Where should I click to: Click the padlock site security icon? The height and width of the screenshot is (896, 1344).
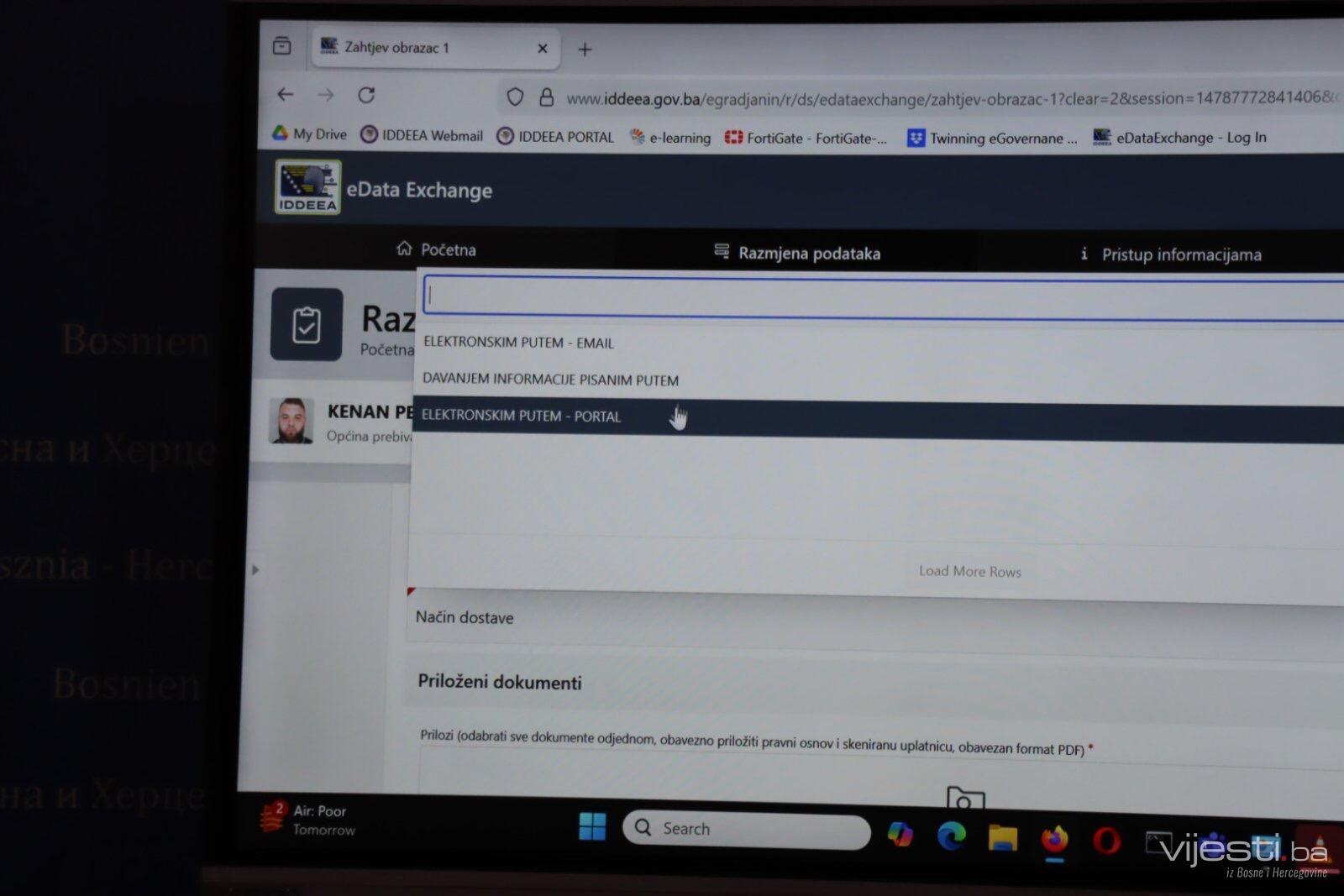pyautogui.click(x=546, y=97)
